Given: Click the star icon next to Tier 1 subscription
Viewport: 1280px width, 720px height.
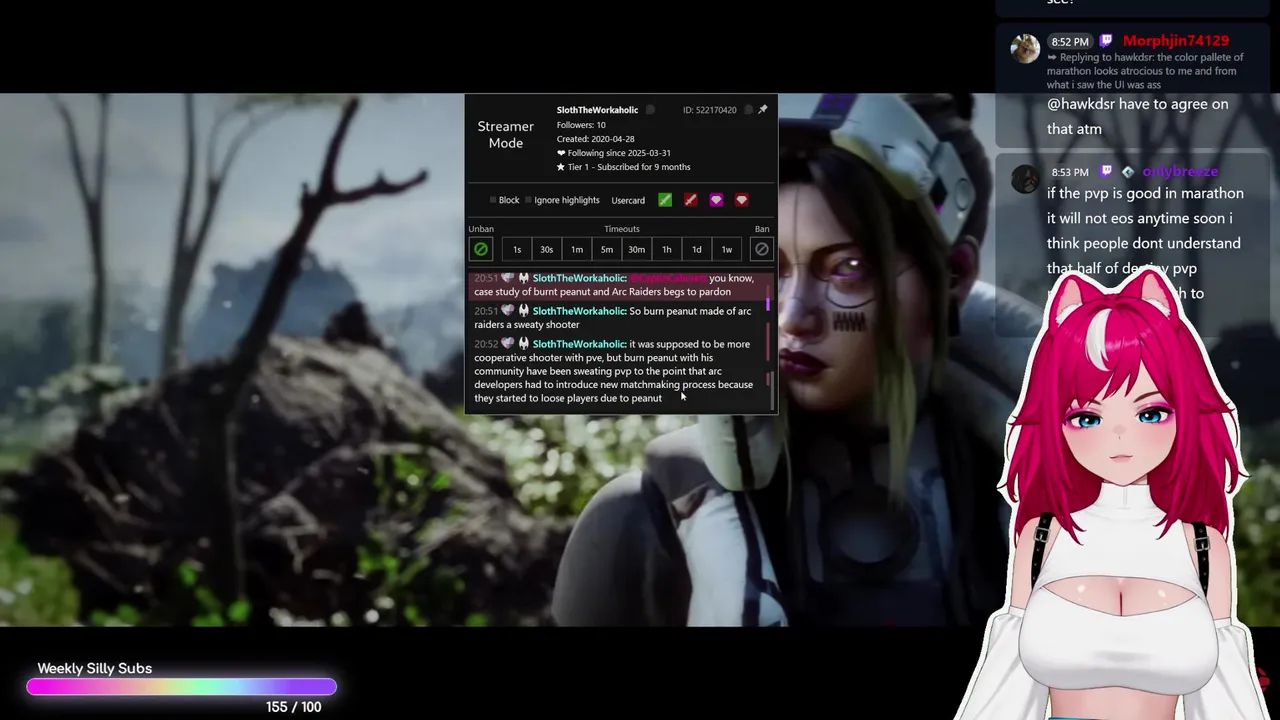Looking at the screenshot, I should tap(561, 167).
